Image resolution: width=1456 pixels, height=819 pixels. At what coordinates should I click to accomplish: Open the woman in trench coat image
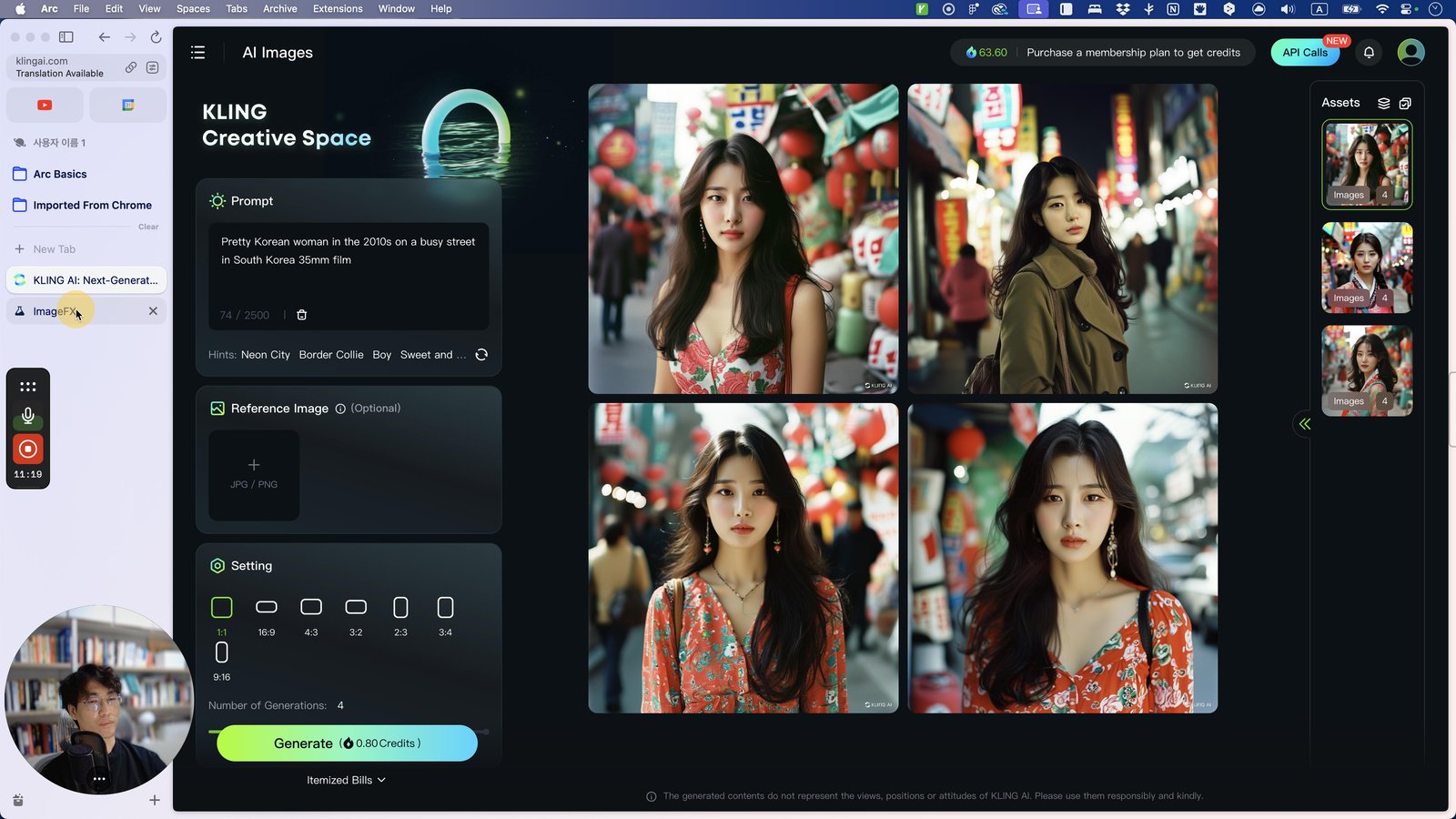[1062, 238]
